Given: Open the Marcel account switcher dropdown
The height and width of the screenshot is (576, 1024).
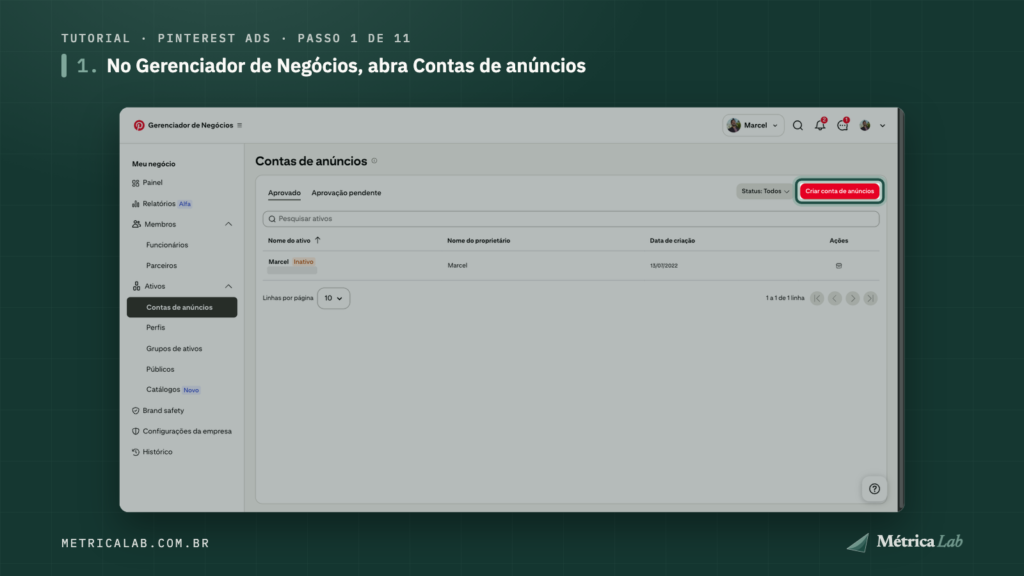Looking at the screenshot, I should coord(752,125).
